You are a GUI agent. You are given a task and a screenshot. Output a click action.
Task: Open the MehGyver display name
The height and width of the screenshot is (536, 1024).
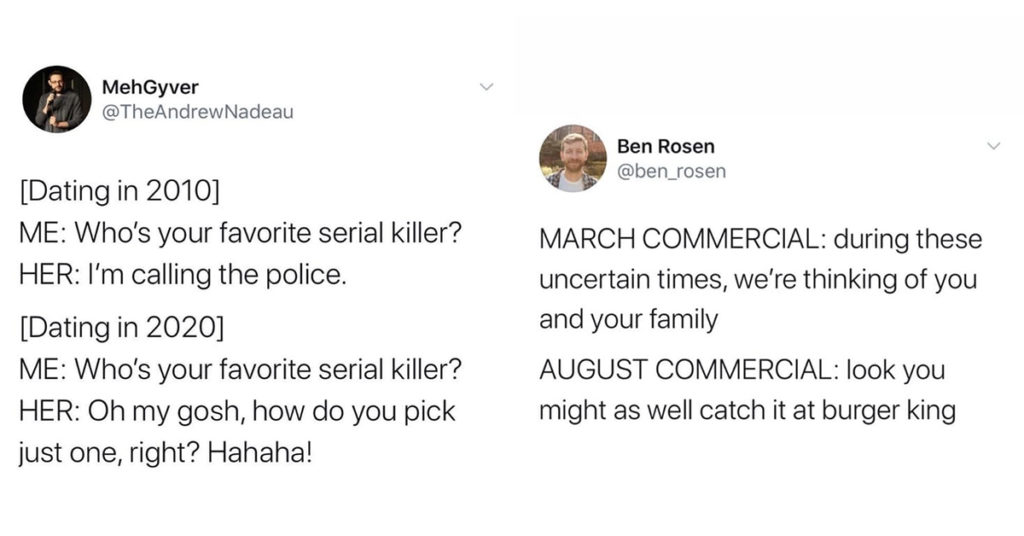tap(150, 87)
